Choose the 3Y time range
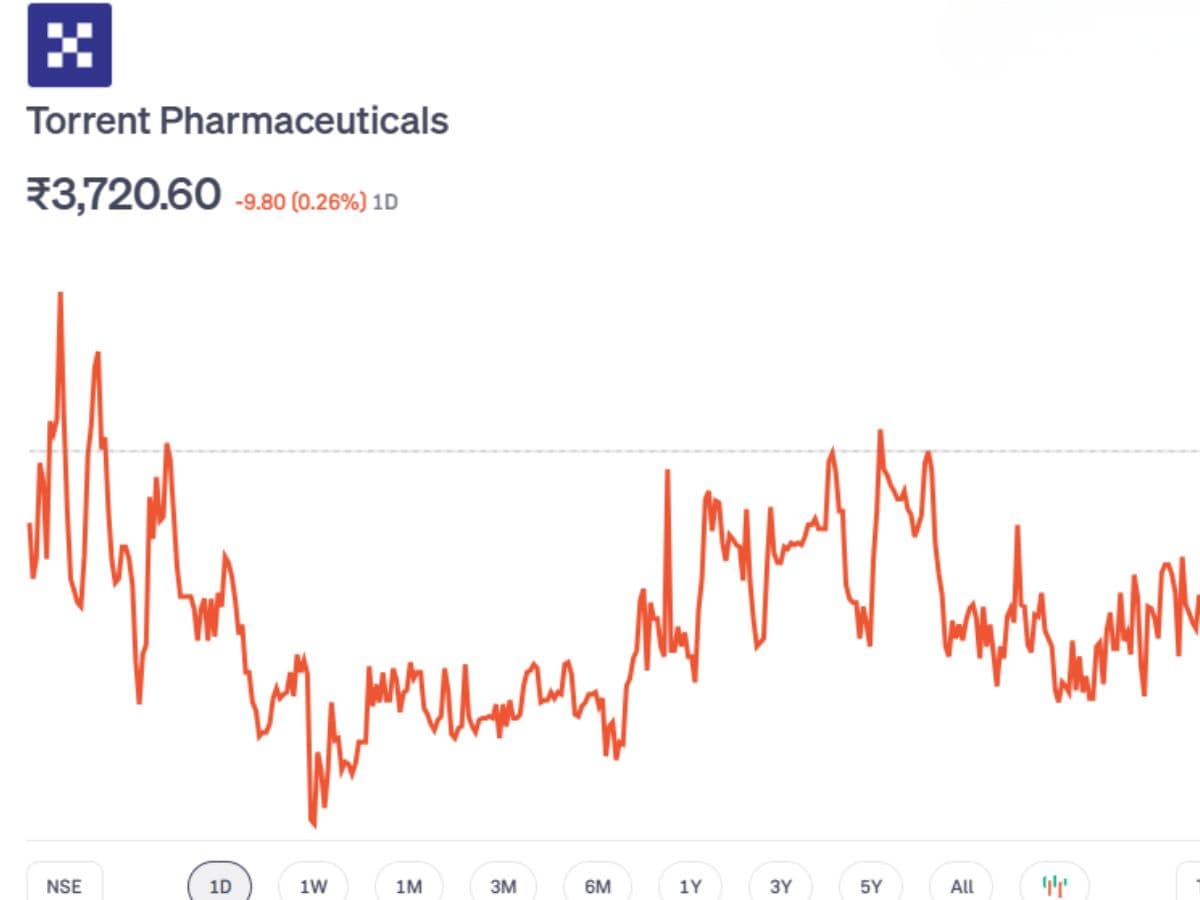 tap(781, 886)
